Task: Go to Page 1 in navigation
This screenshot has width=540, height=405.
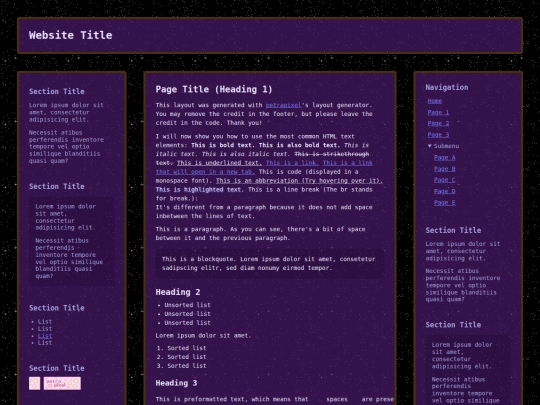Action: coord(438,112)
